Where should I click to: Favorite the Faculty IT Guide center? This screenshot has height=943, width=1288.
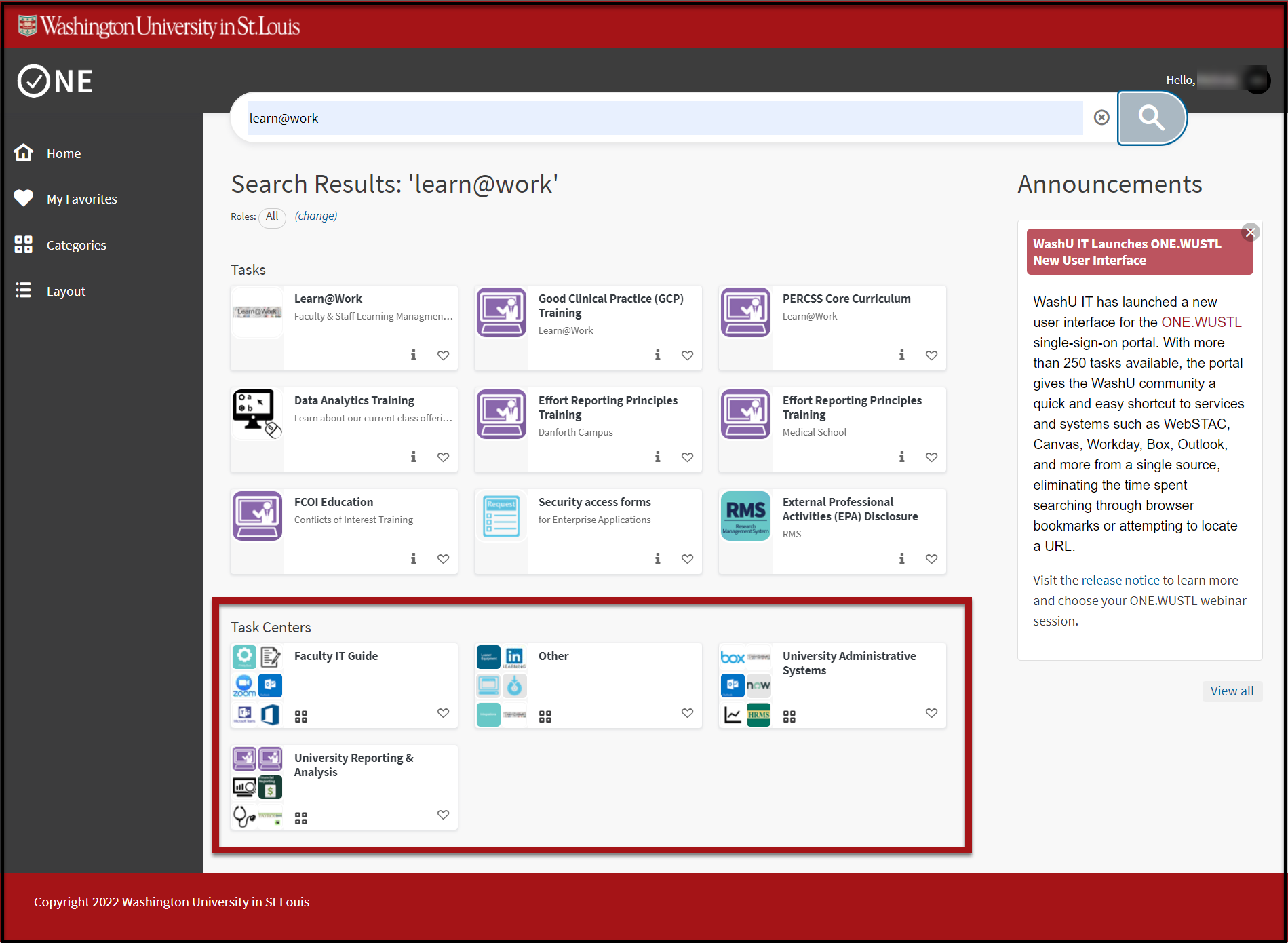tap(443, 713)
